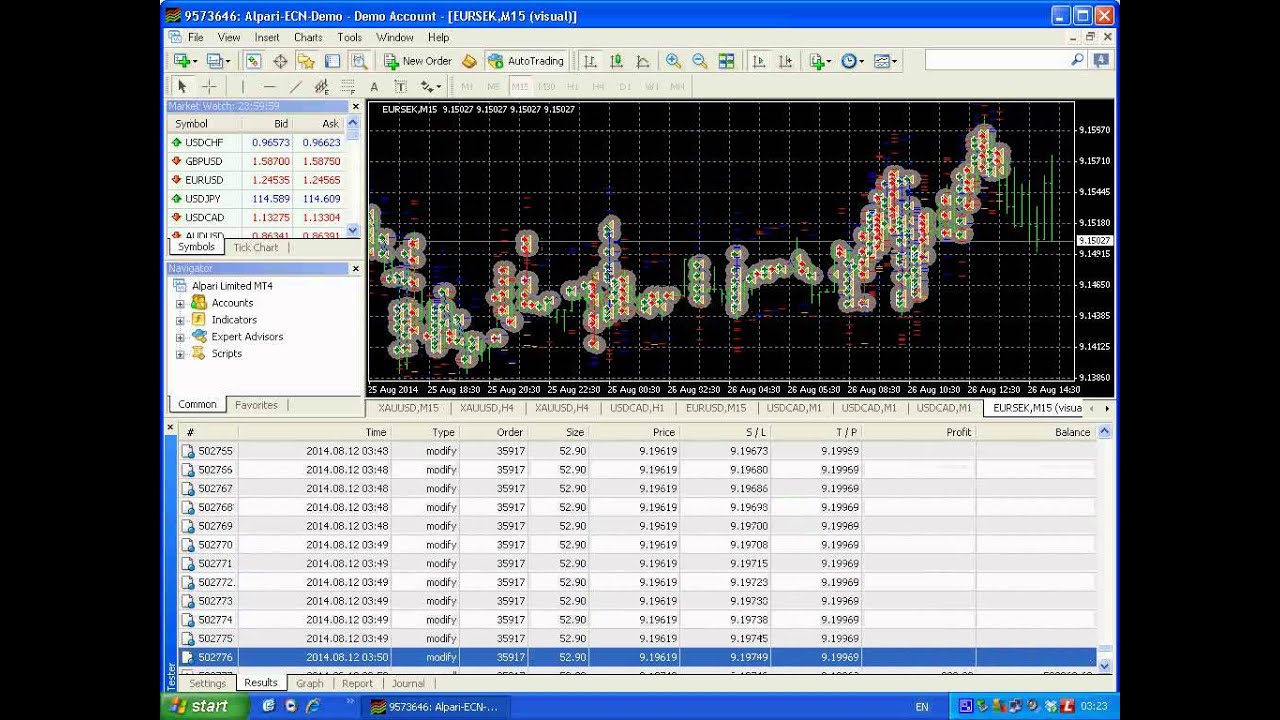
Task: Toggle chart shift icon
Action: tap(785, 61)
